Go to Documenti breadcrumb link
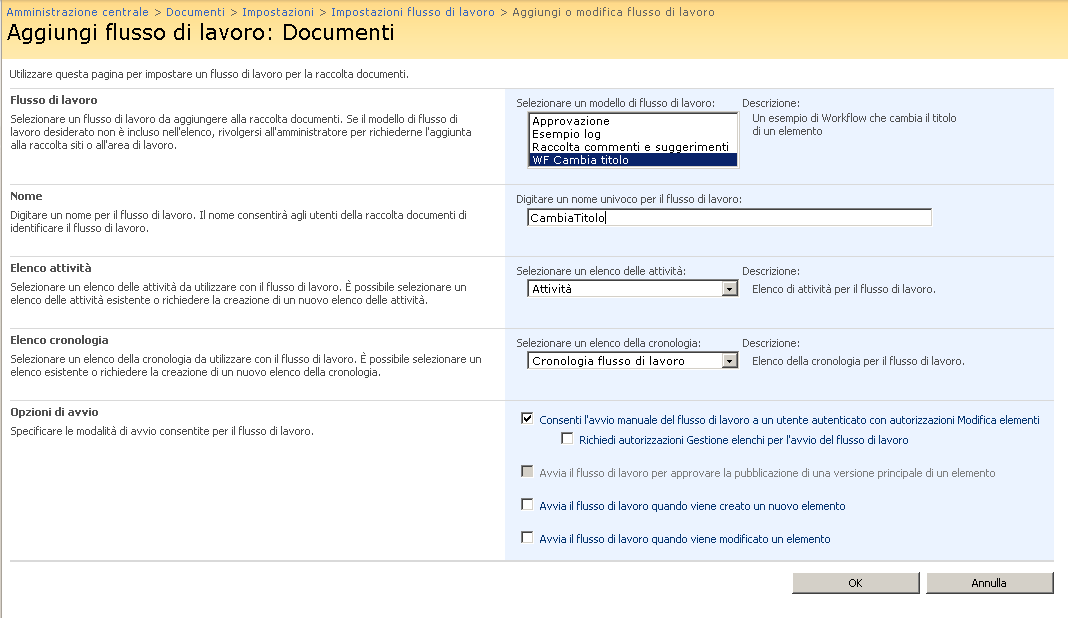The height and width of the screenshot is (618, 1068). coord(195,12)
